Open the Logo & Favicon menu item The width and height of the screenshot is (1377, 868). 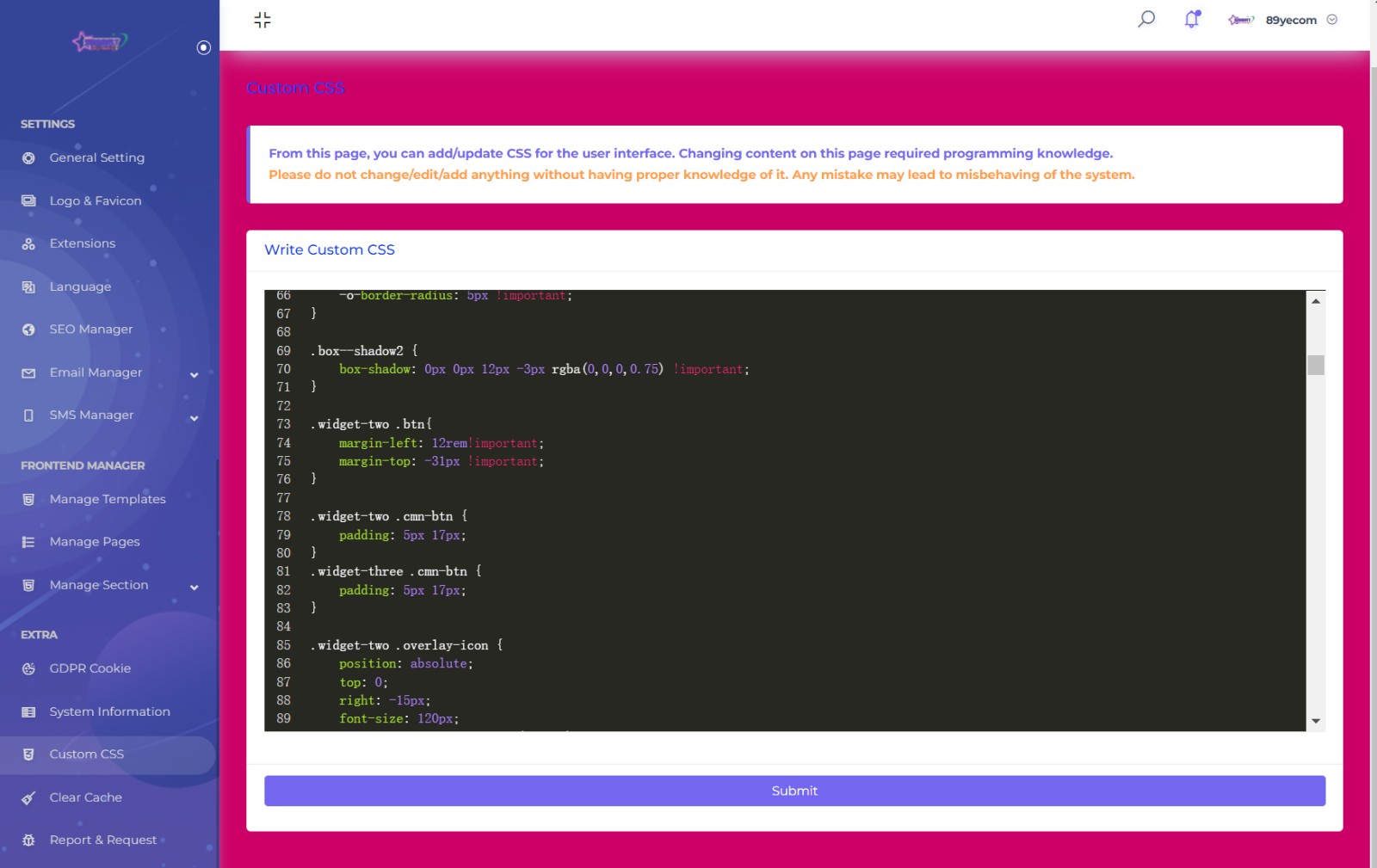(x=95, y=201)
